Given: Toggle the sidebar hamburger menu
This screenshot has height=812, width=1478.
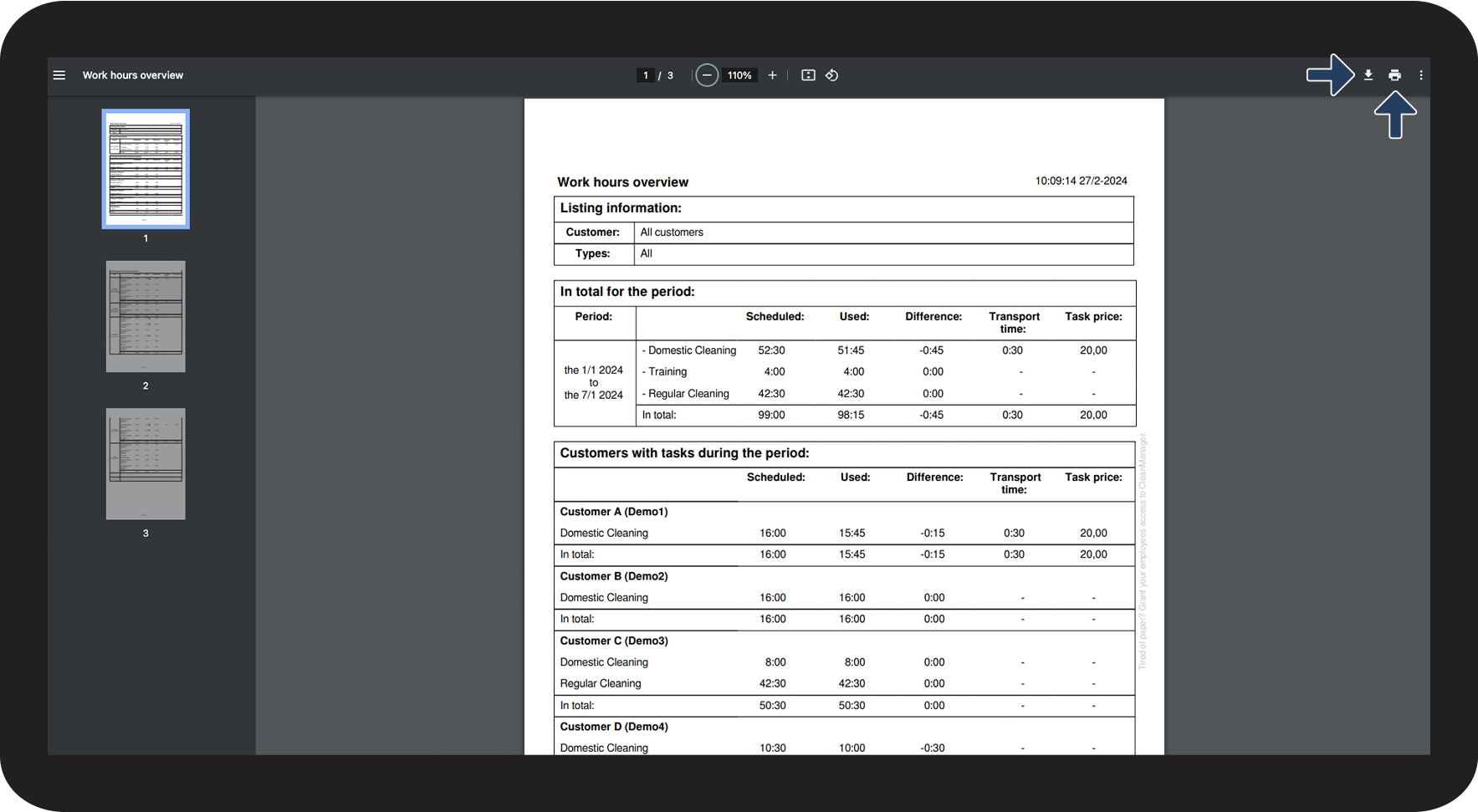Looking at the screenshot, I should [x=59, y=75].
